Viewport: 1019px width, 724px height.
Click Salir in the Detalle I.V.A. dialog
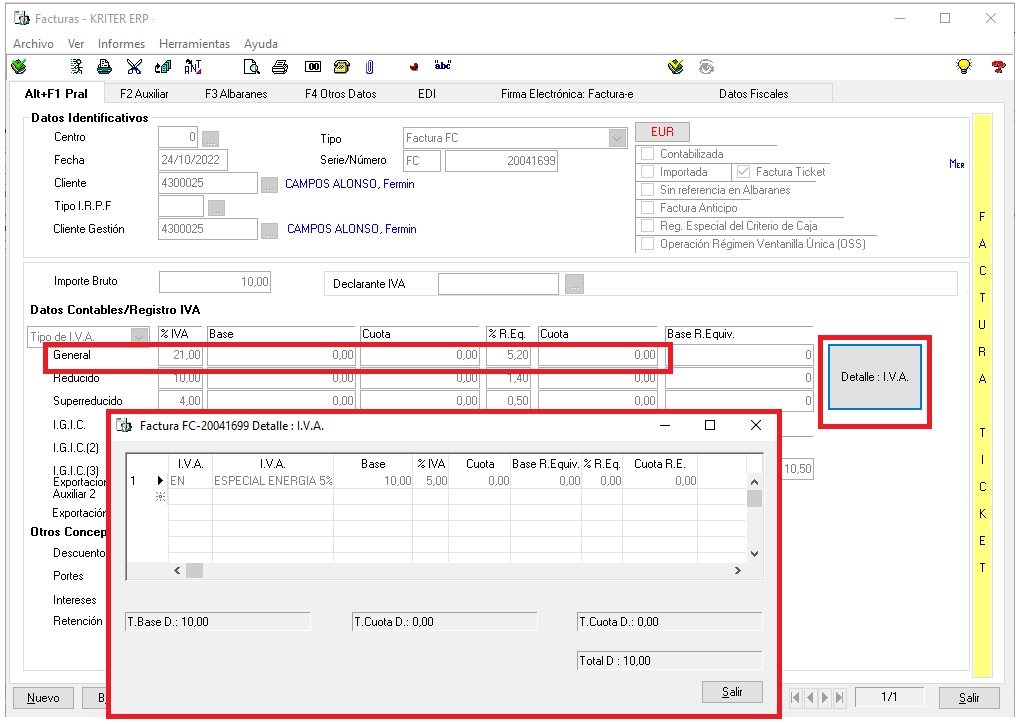pyautogui.click(x=732, y=692)
